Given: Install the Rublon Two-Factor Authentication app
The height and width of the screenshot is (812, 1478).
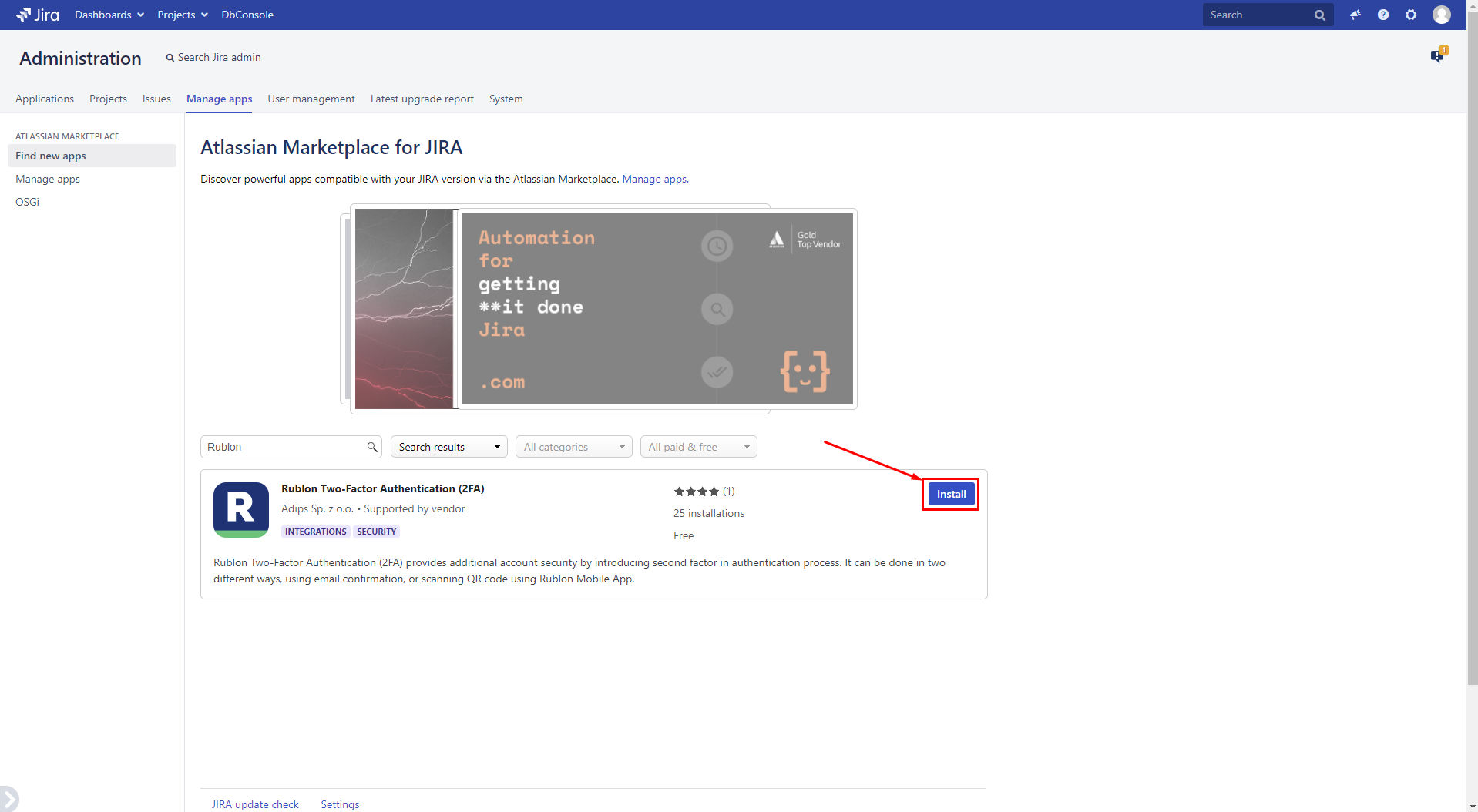Looking at the screenshot, I should [x=951, y=494].
